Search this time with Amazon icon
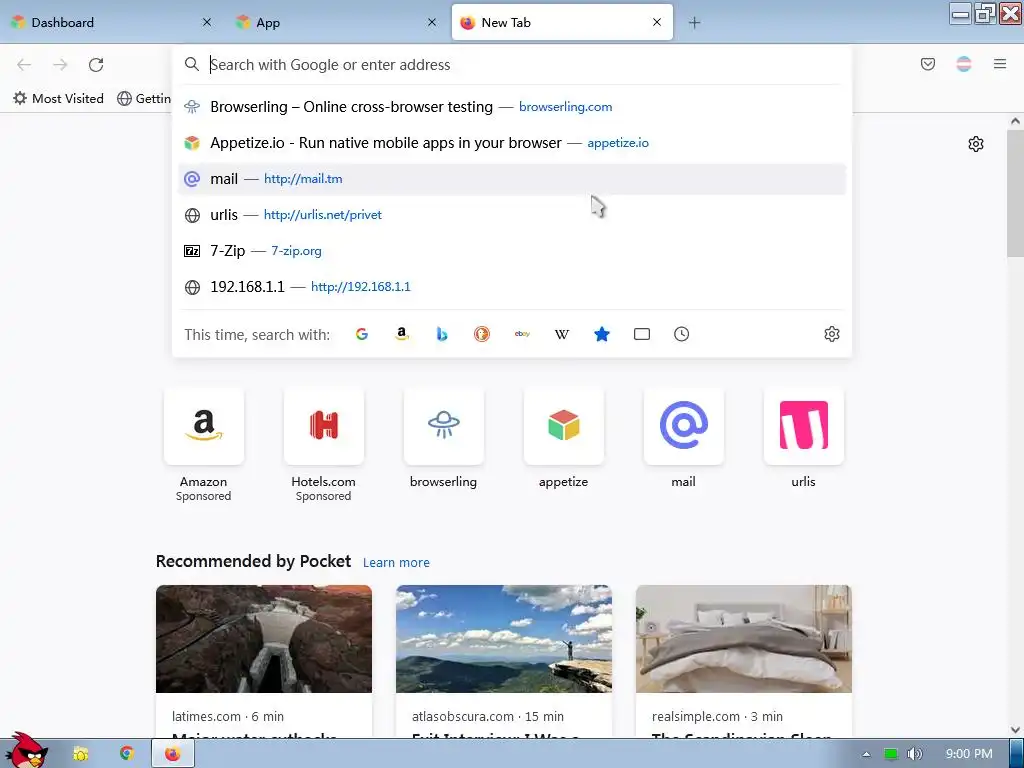The height and width of the screenshot is (768, 1024). coord(402,334)
